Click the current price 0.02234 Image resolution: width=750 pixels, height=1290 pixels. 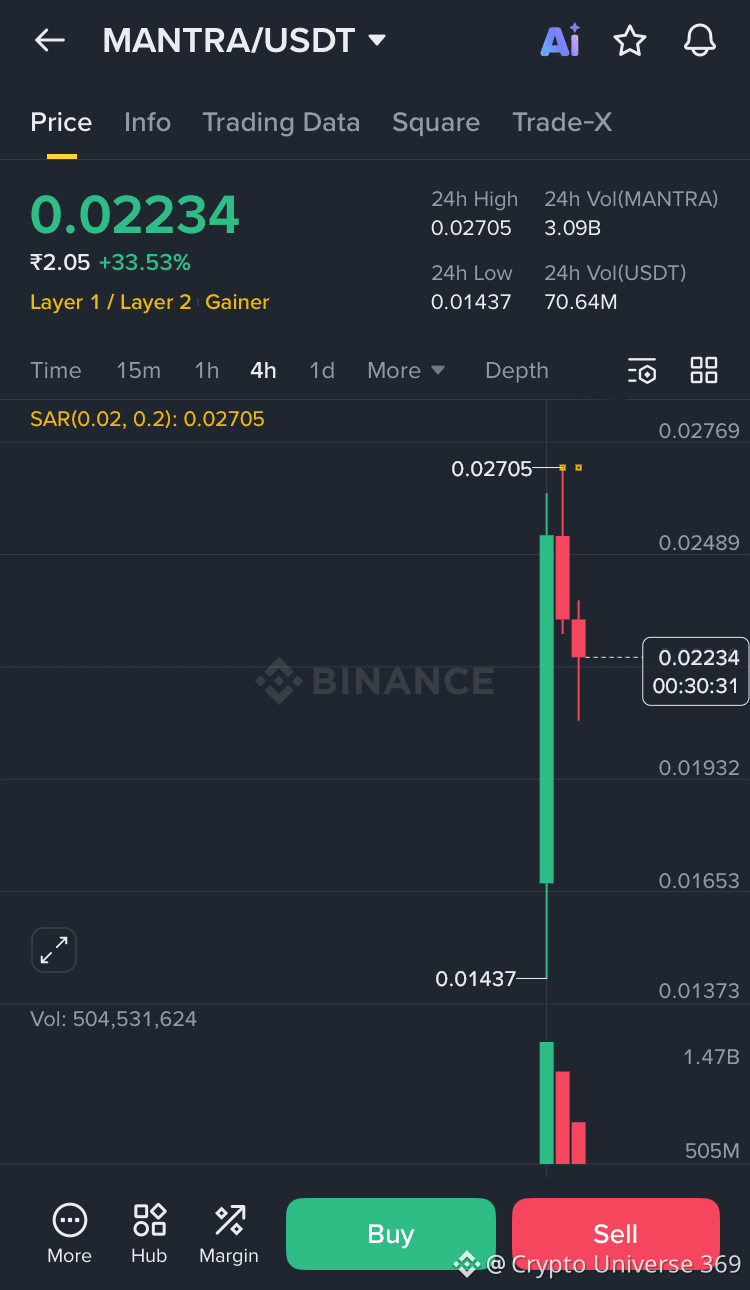[x=135, y=214]
